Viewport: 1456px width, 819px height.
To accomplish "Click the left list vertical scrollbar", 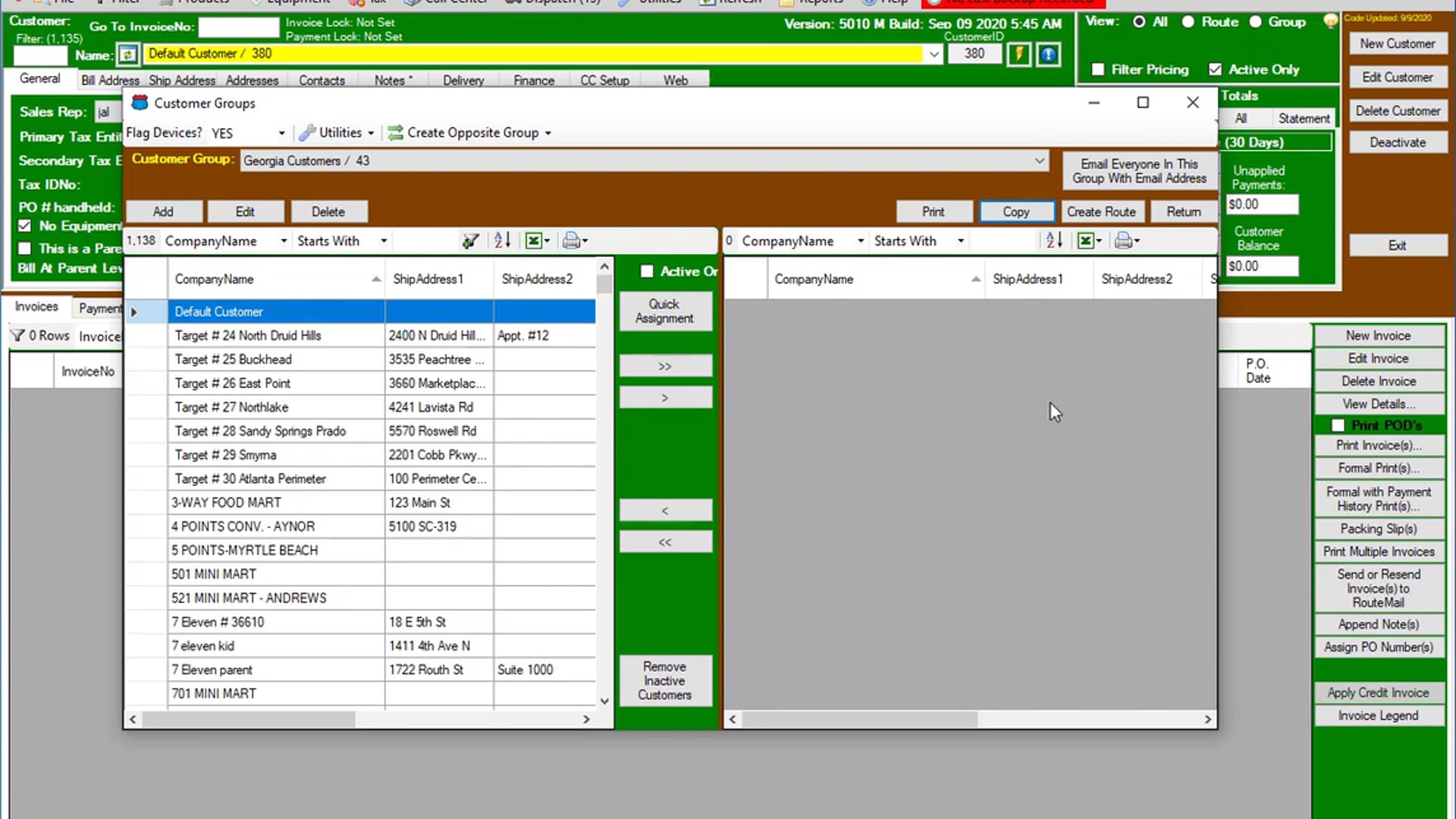I will pos(604,485).
